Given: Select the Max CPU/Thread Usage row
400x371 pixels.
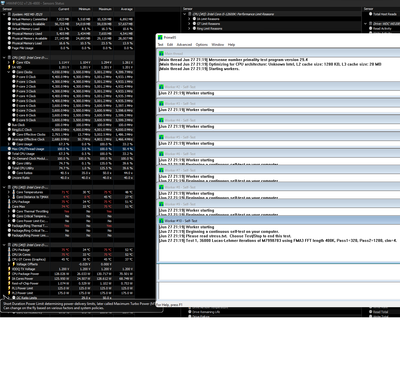Looking at the screenshot, I should tap(67, 149).
